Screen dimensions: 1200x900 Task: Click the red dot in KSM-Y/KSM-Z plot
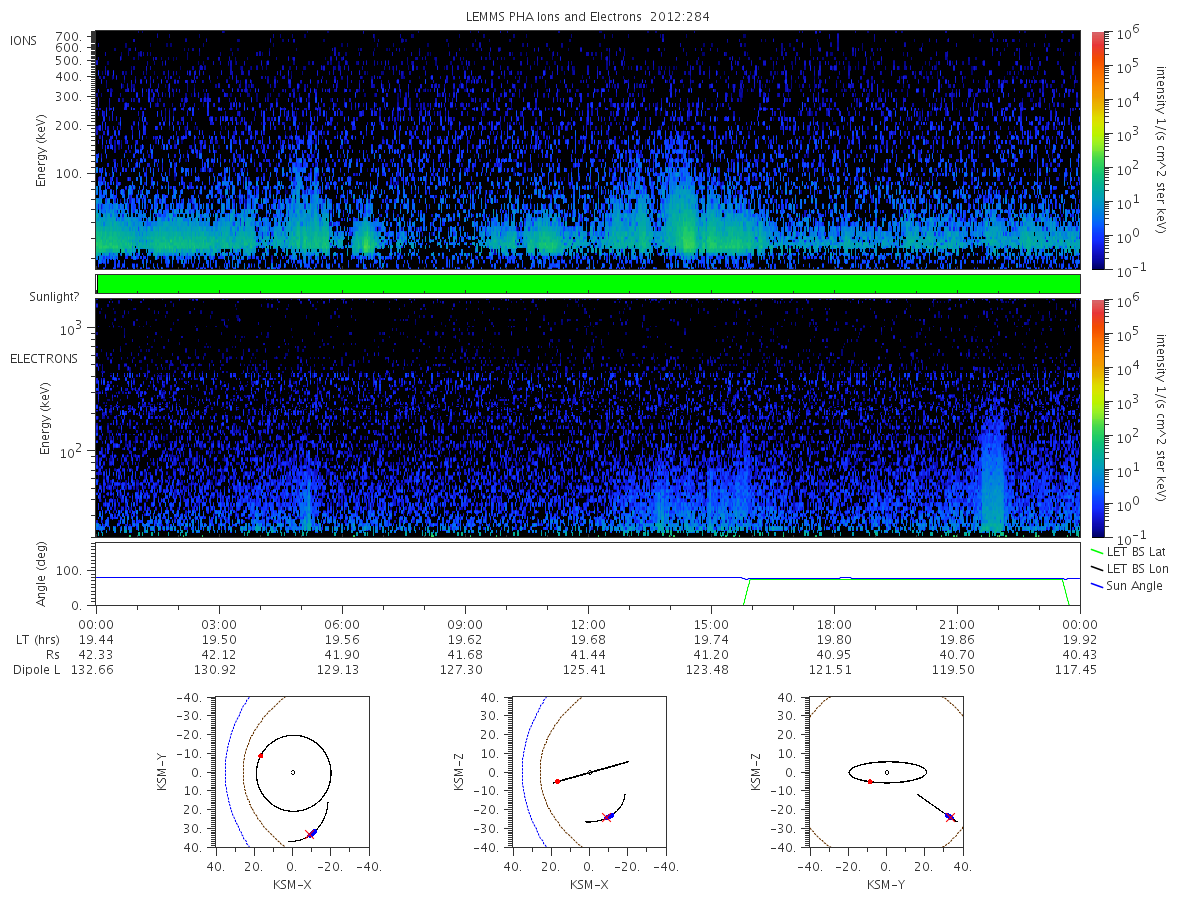pyautogui.click(x=870, y=781)
